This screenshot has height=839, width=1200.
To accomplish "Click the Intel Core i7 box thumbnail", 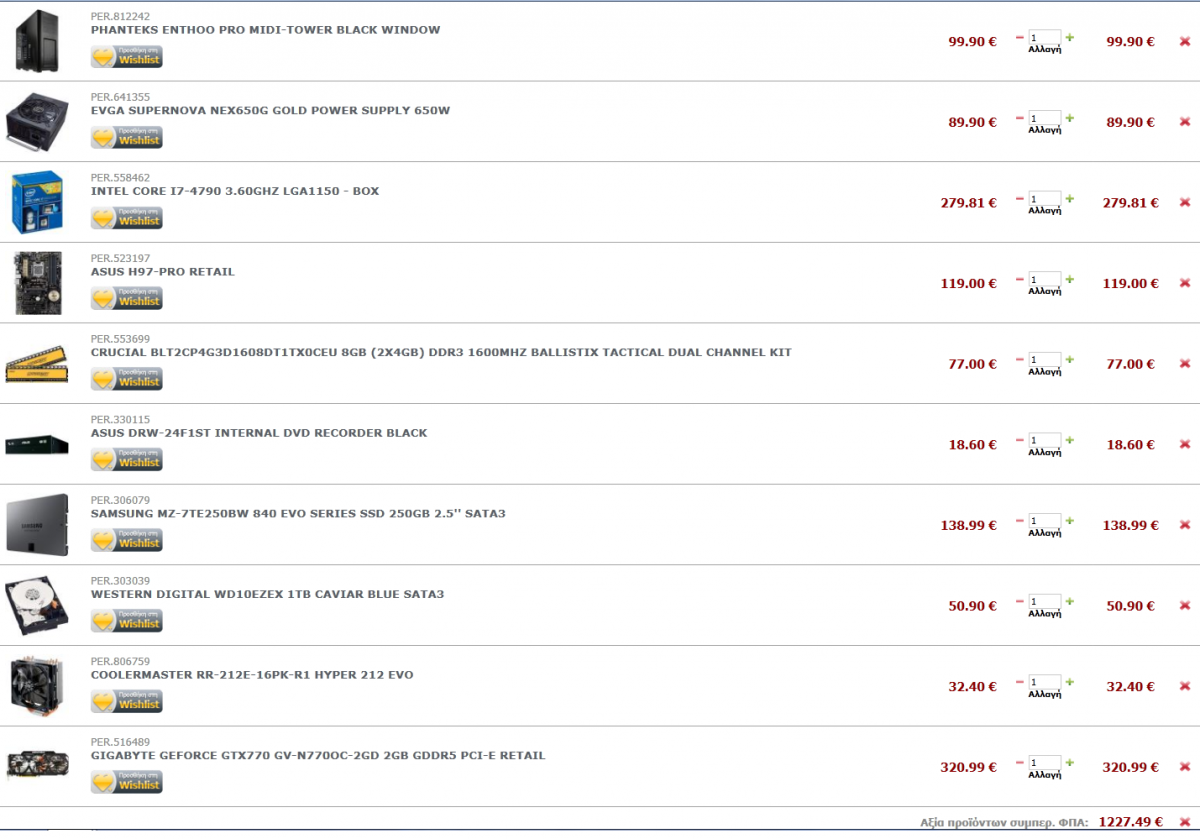I will click(37, 202).
